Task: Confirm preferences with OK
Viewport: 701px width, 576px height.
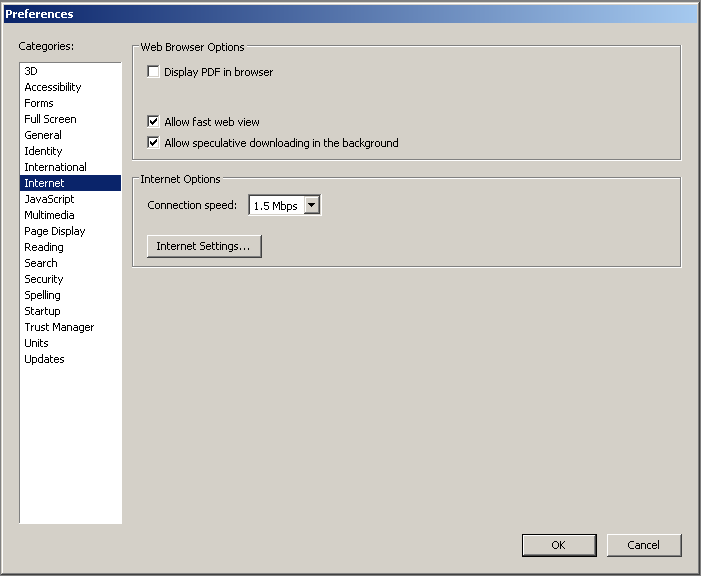Action: tap(559, 545)
